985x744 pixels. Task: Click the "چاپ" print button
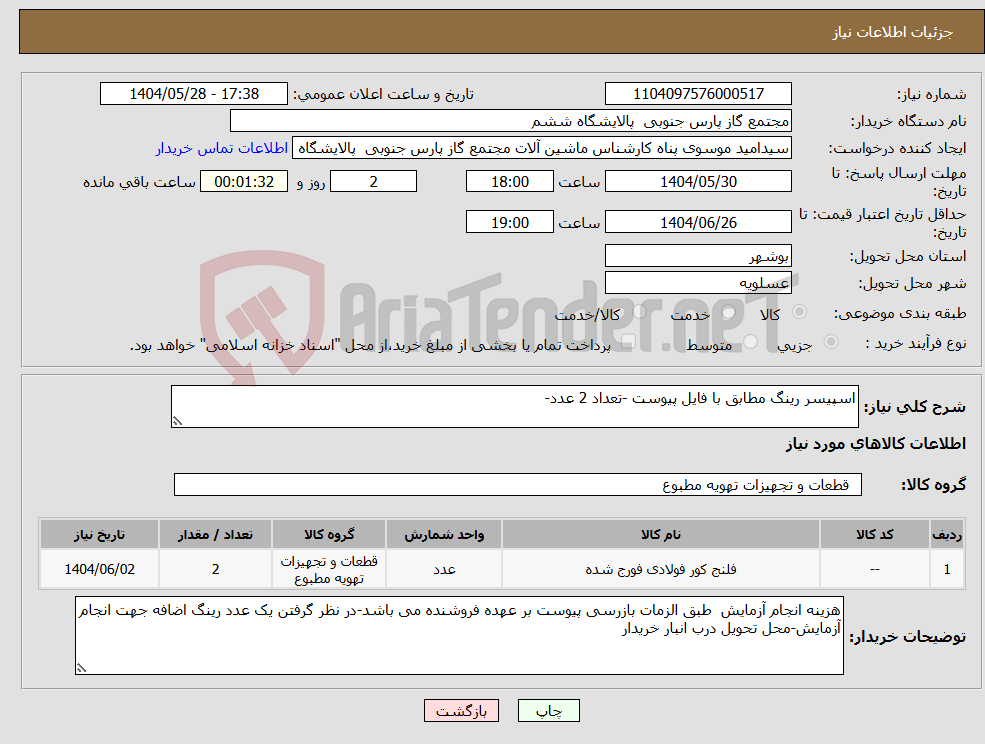click(547, 710)
